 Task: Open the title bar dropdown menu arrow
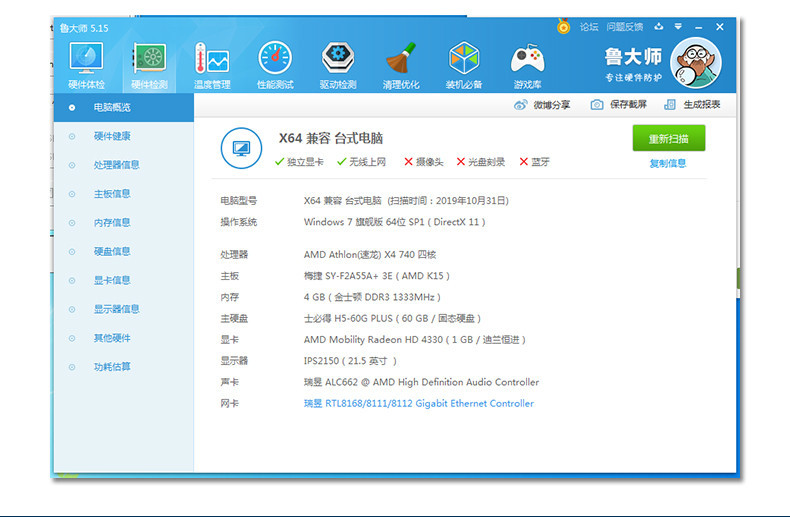coord(678,27)
